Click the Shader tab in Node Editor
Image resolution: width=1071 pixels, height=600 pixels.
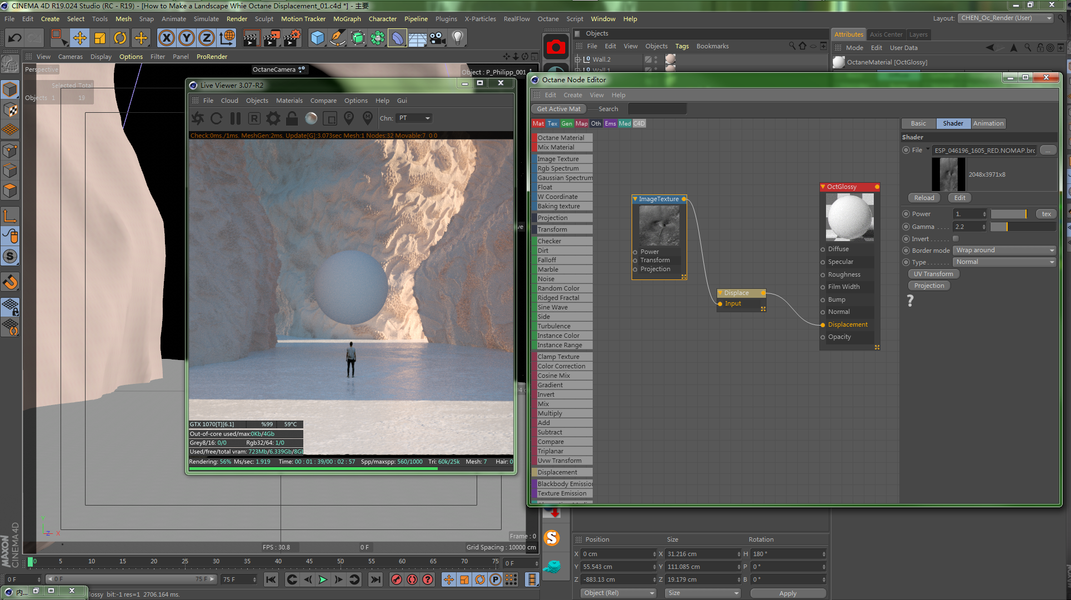coord(953,124)
